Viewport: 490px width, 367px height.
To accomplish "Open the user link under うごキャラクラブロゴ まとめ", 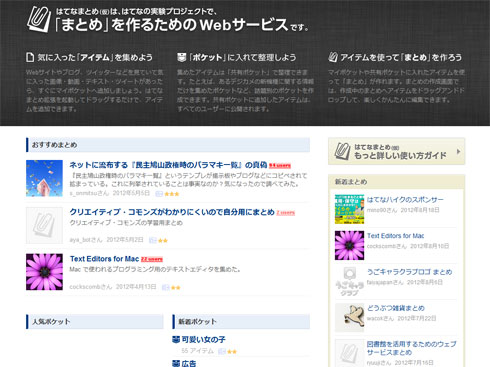I will coord(385,282).
